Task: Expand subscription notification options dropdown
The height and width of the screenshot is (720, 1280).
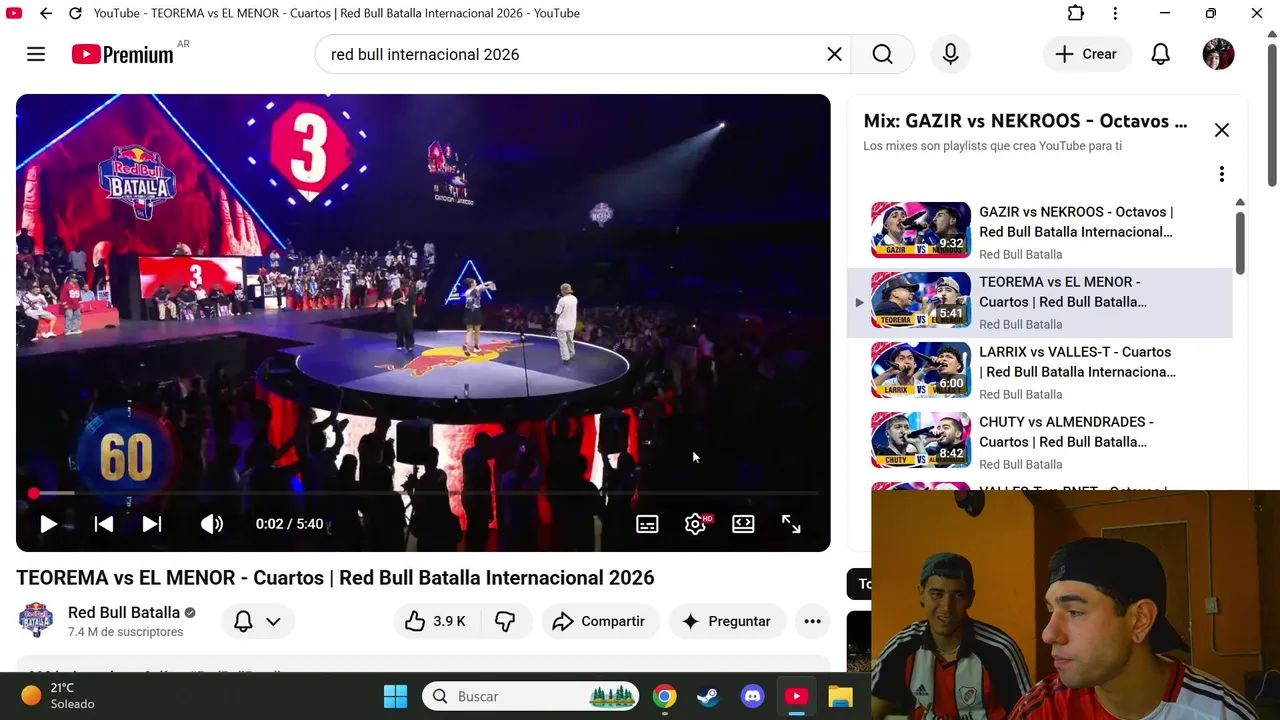Action: click(x=257, y=621)
